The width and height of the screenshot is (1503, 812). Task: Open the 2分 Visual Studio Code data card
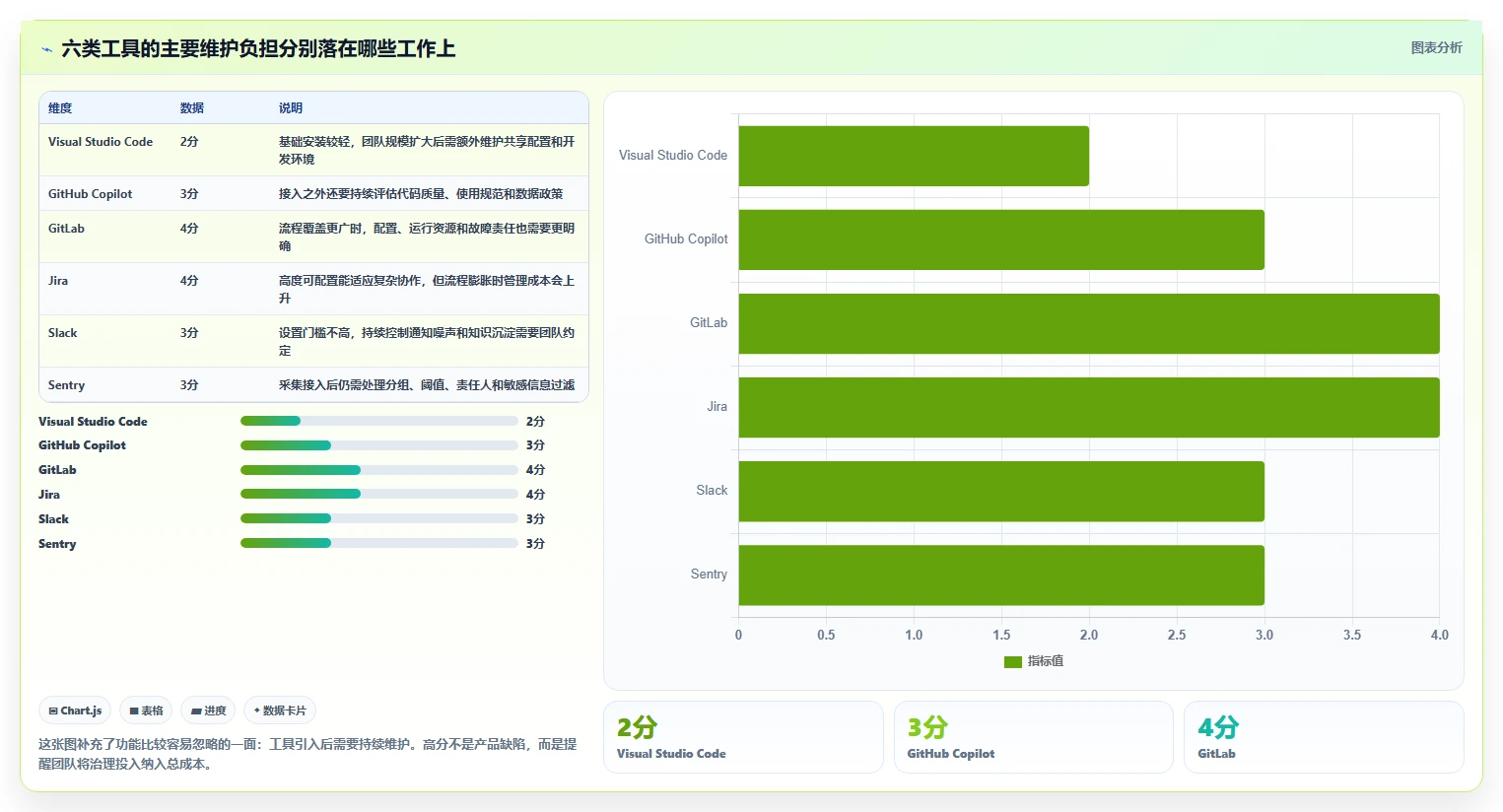click(743, 737)
